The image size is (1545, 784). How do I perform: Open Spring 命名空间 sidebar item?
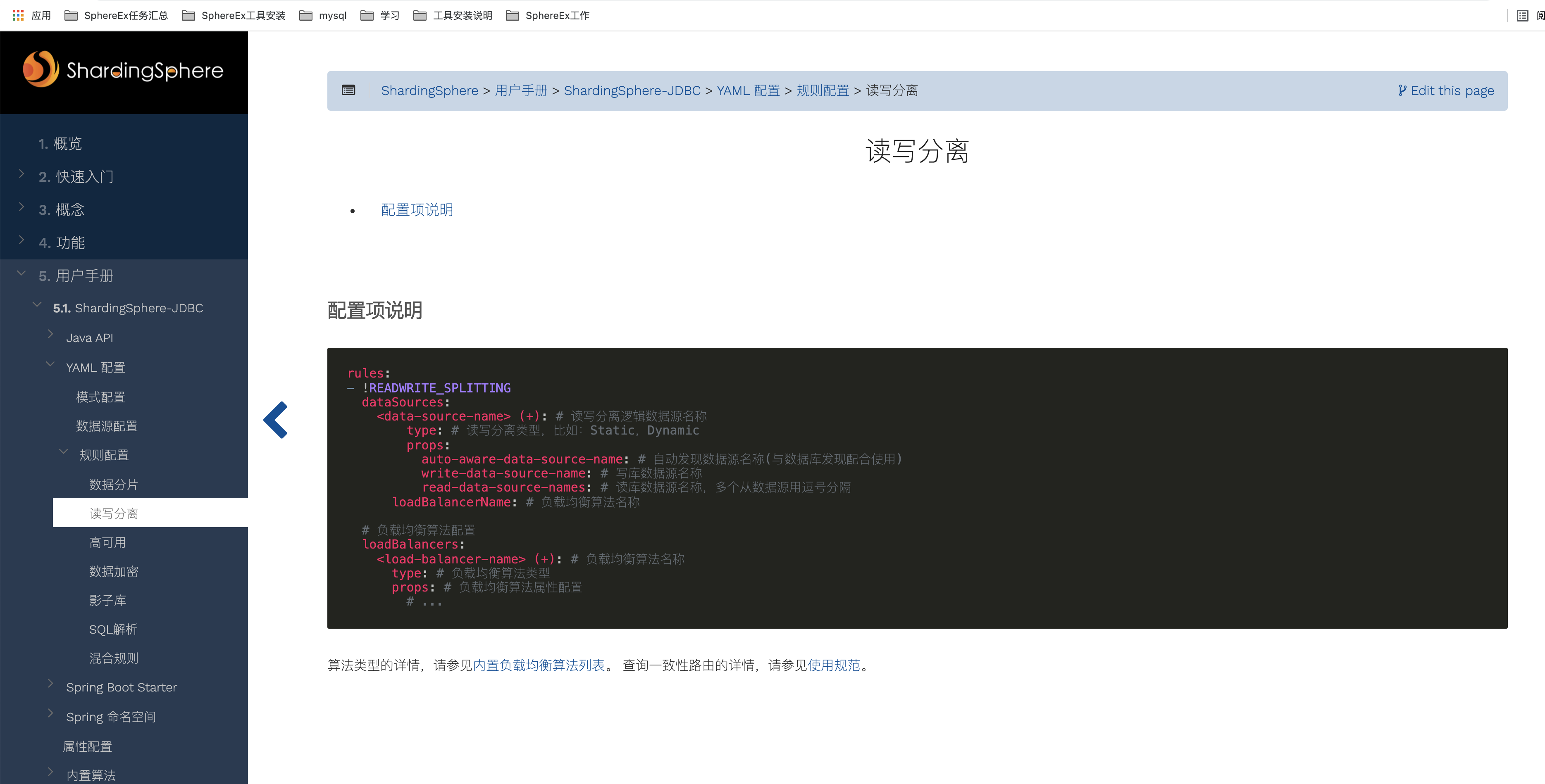coord(111,717)
